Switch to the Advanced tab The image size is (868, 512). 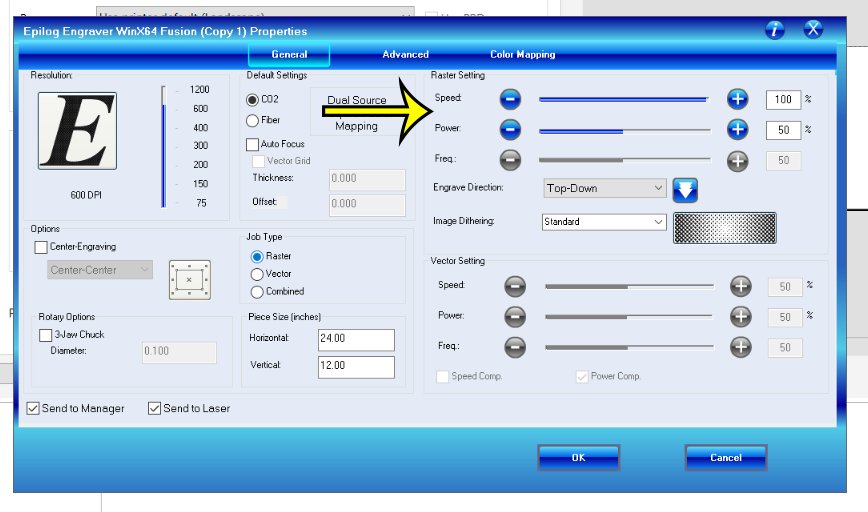point(405,54)
